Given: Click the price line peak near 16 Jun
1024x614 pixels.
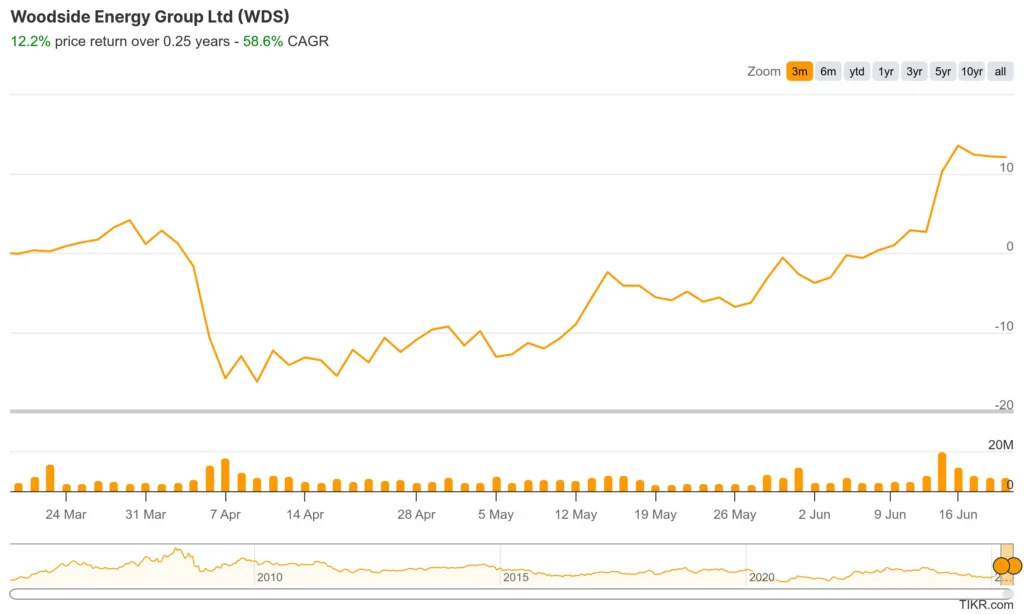Looking at the screenshot, I should pyautogui.click(x=958, y=146).
